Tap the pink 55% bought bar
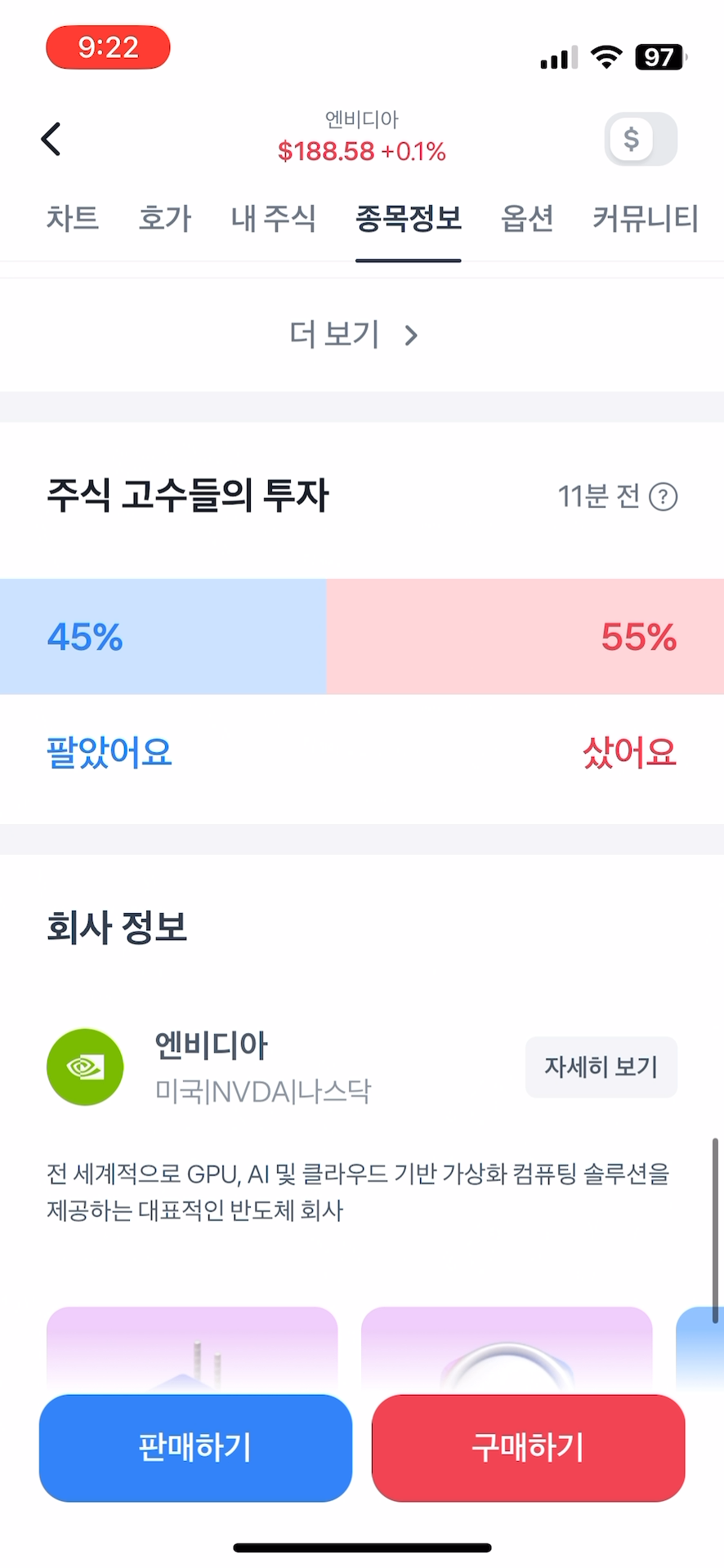The height and width of the screenshot is (1568, 724). pos(525,636)
